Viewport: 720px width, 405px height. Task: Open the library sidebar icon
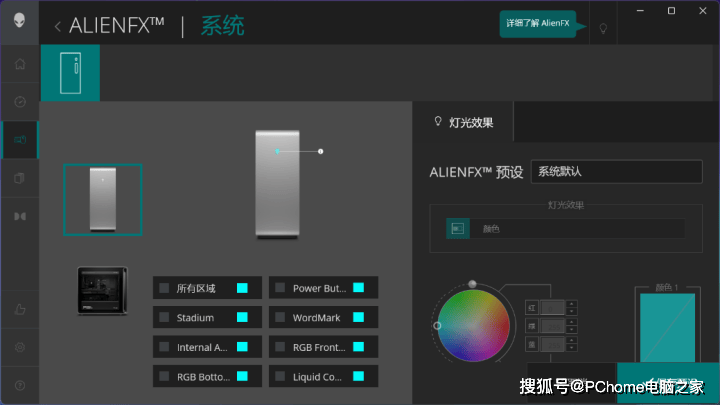(20, 178)
